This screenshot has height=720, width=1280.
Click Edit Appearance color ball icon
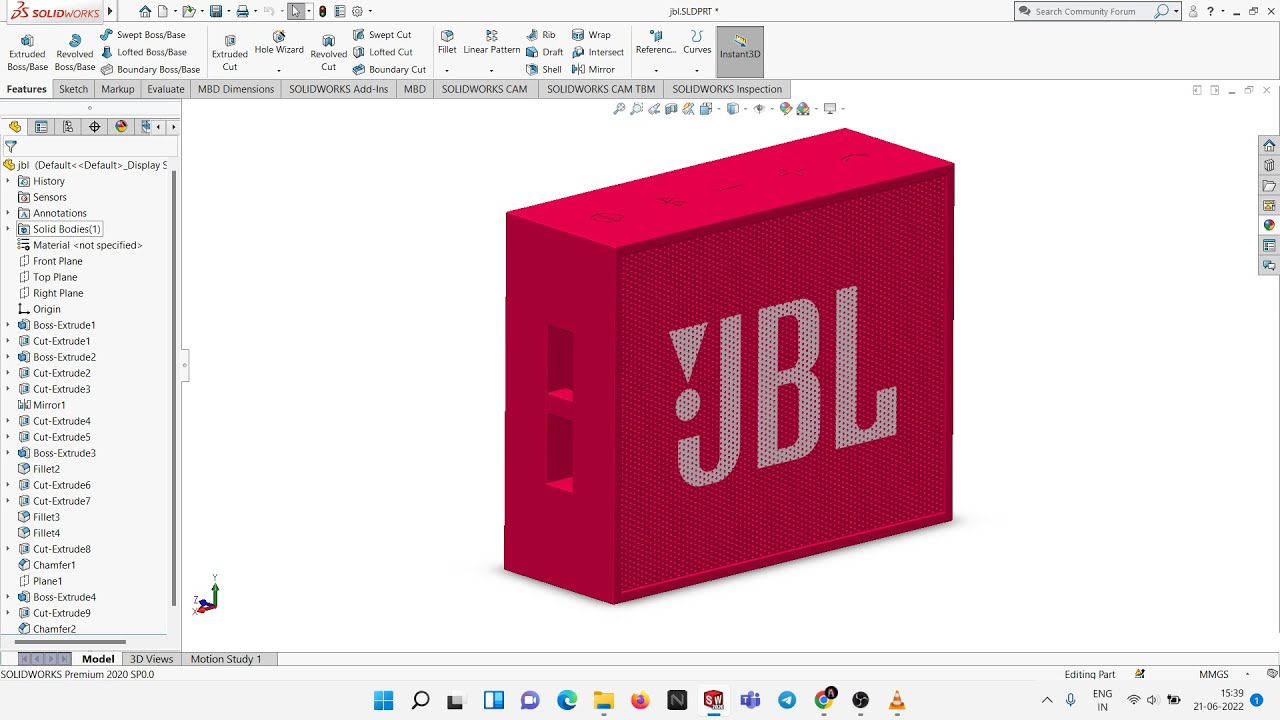pos(786,109)
